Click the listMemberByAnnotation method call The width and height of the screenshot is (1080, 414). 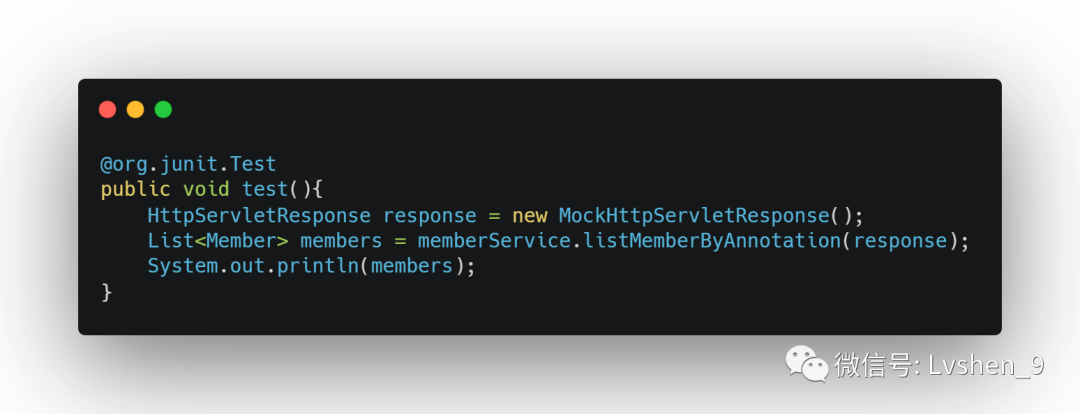click(707, 241)
